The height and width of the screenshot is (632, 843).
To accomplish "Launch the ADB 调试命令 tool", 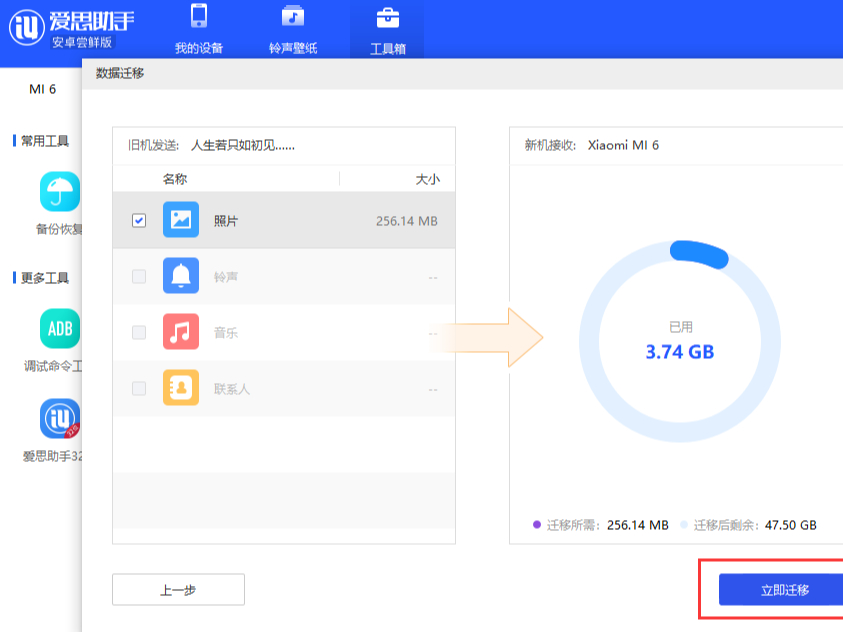I will [60, 328].
